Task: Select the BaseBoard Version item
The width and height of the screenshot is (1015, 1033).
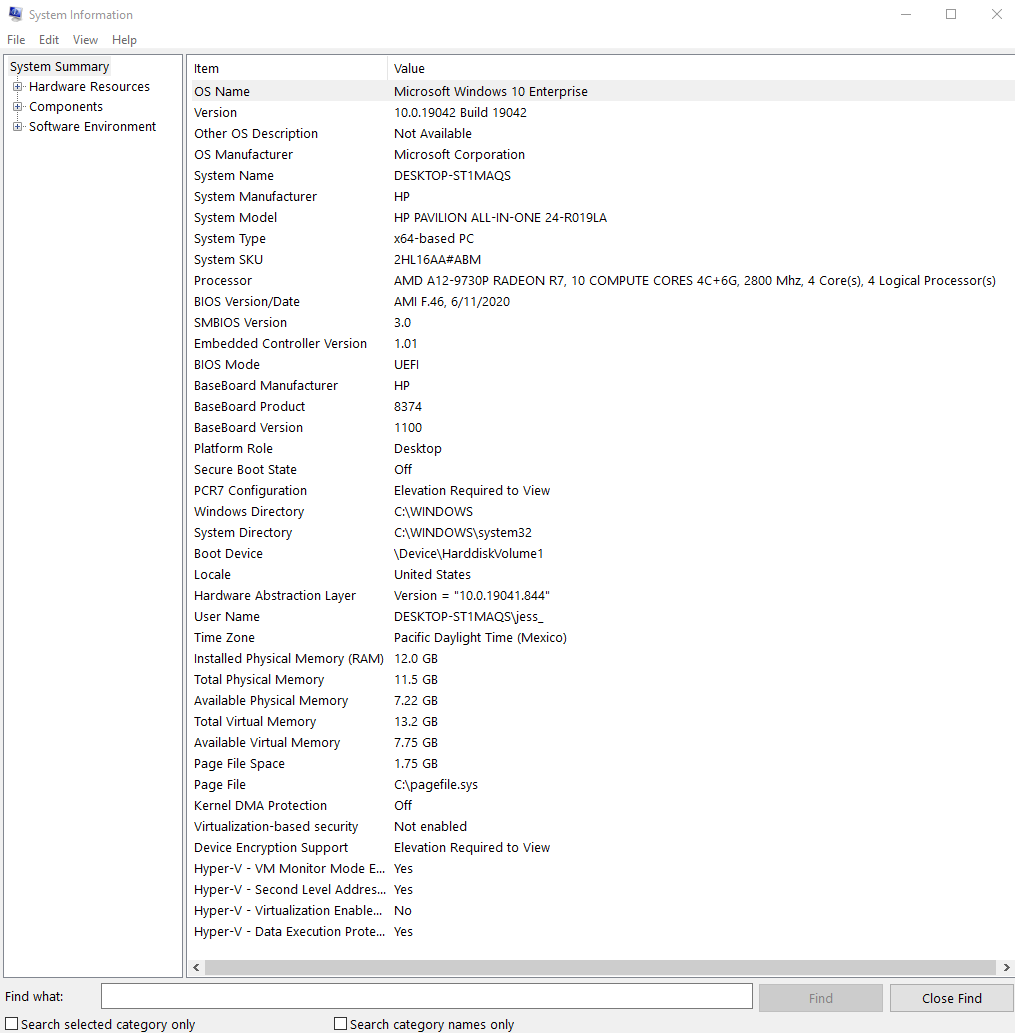Action: pos(248,428)
